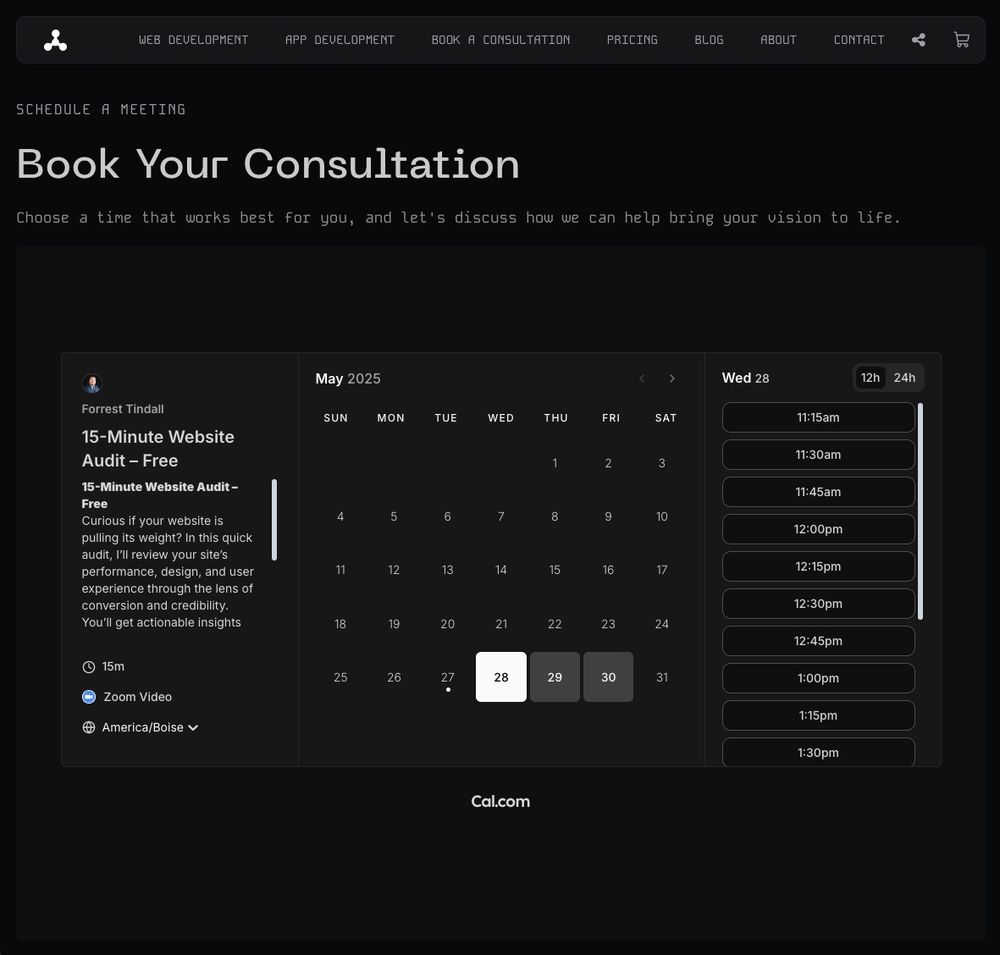
Task: Select the 12:15pm time slot
Action: coord(818,566)
